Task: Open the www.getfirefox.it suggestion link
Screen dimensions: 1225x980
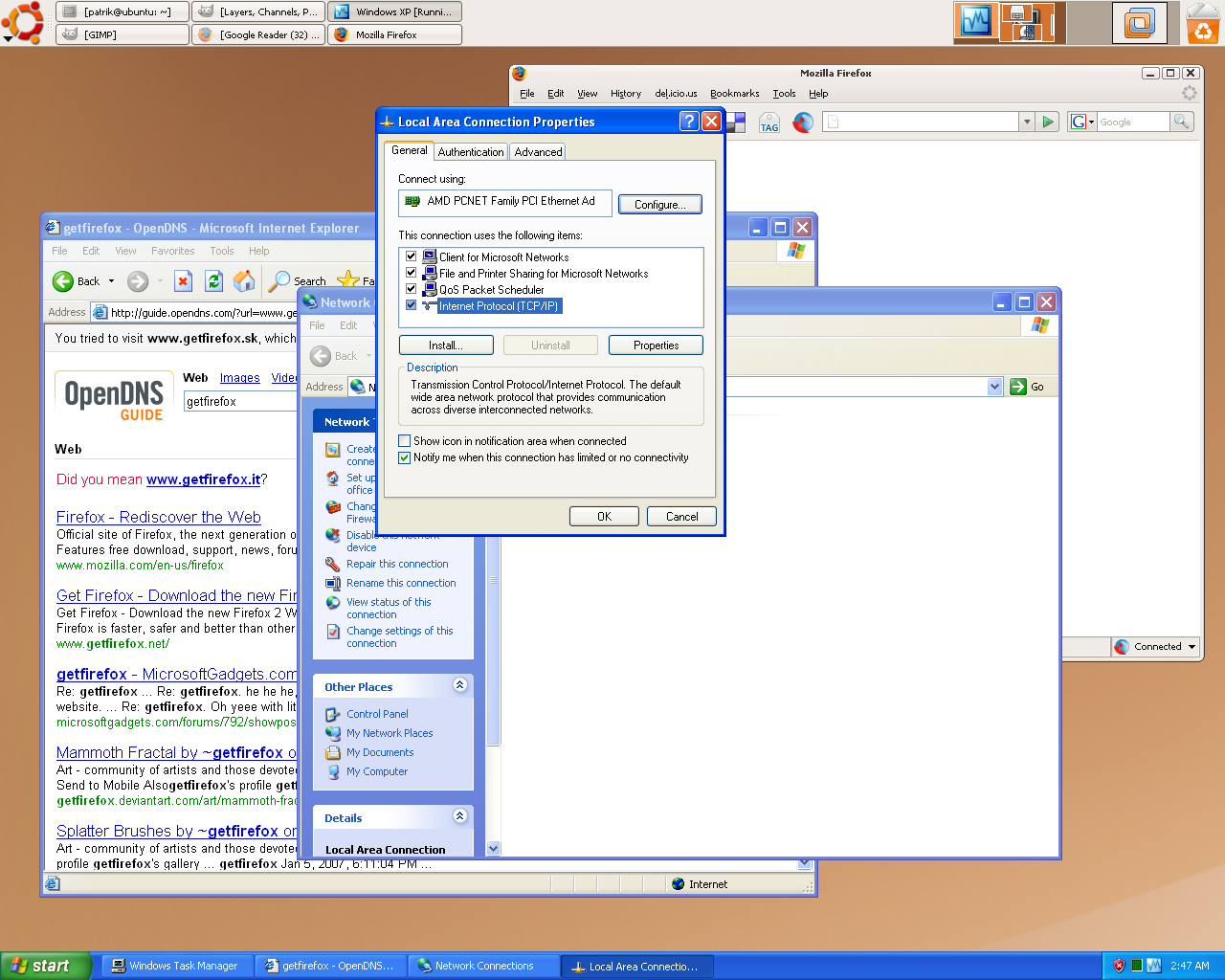Action: (204, 479)
